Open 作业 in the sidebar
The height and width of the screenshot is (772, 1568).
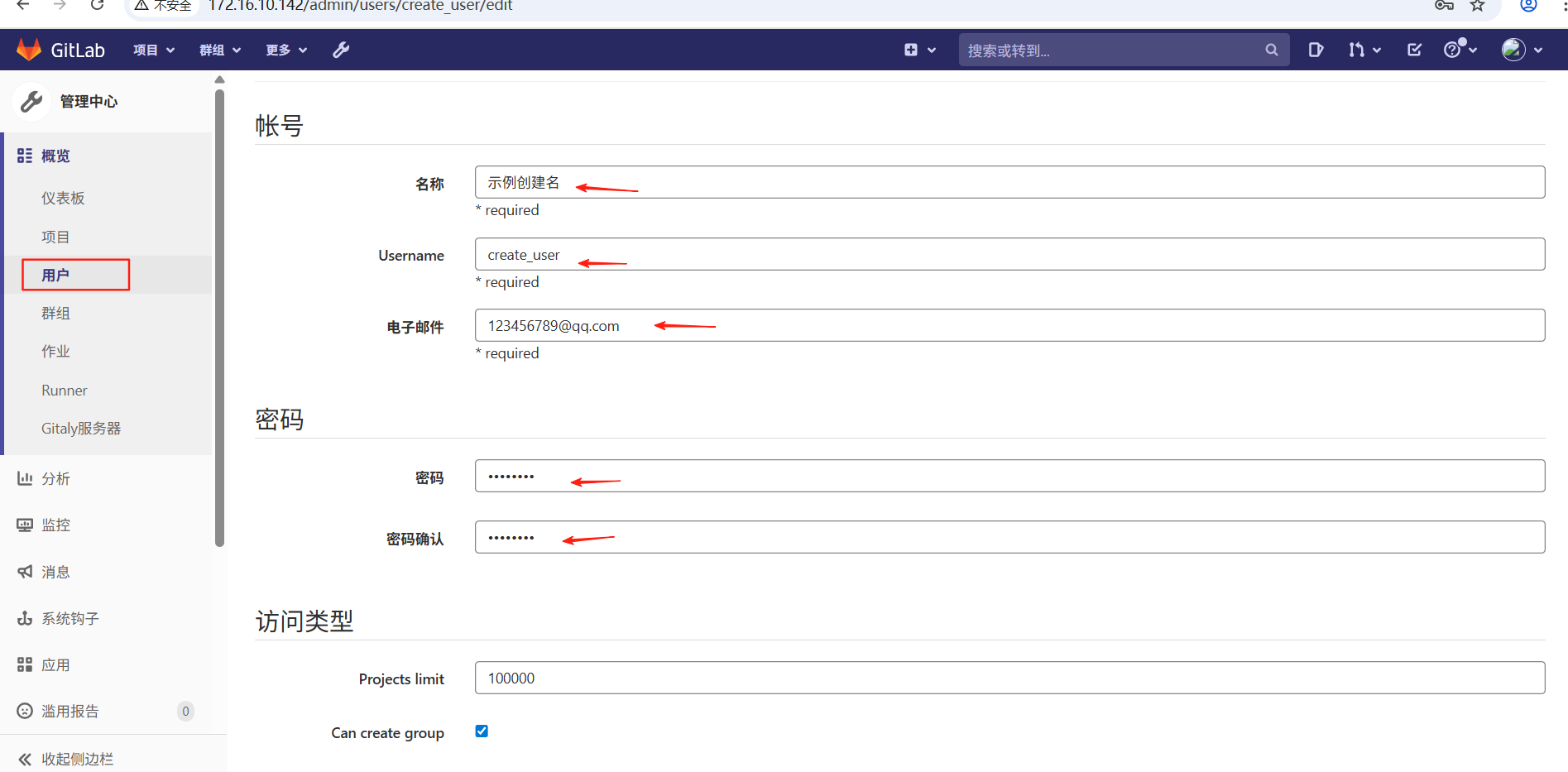[55, 351]
